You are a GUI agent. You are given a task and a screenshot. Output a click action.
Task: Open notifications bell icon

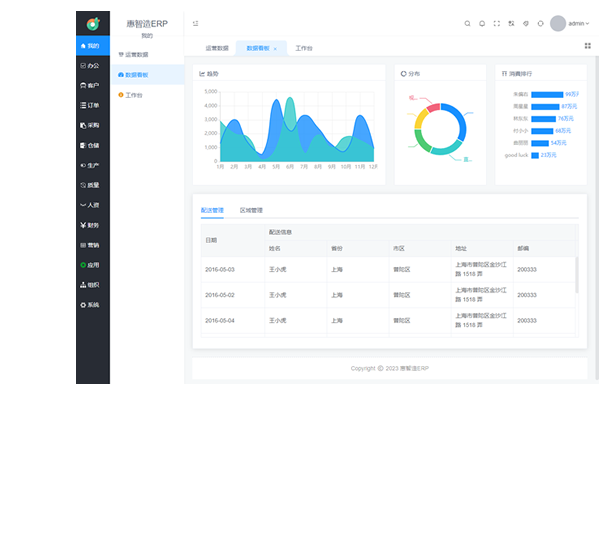(x=482, y=23)
